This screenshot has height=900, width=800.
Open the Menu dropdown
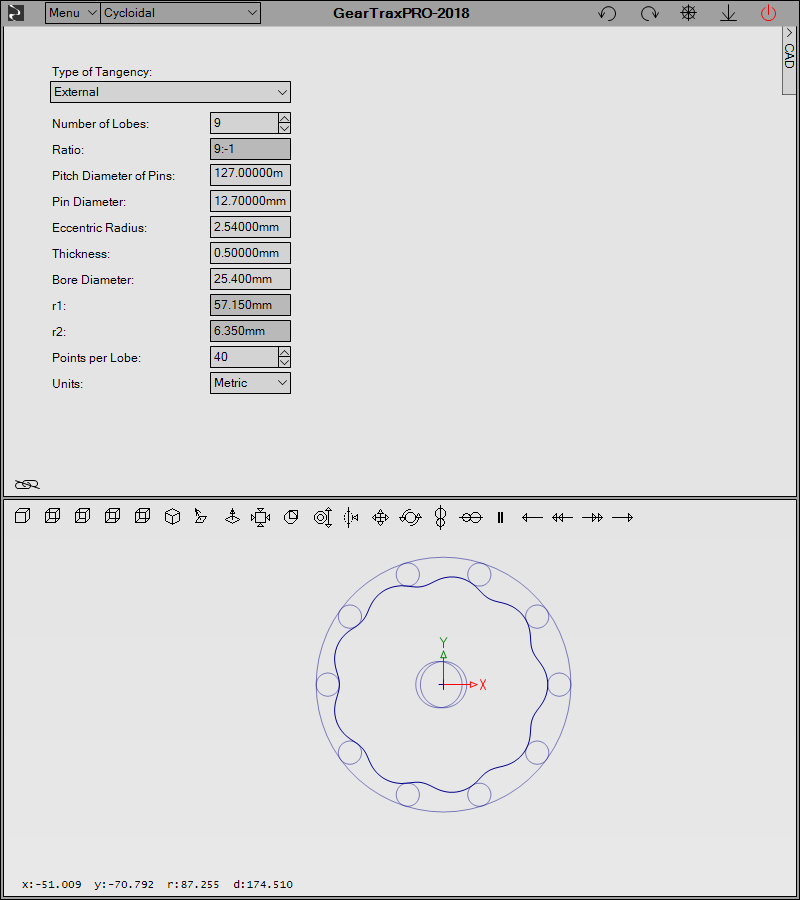coord(72,13)
